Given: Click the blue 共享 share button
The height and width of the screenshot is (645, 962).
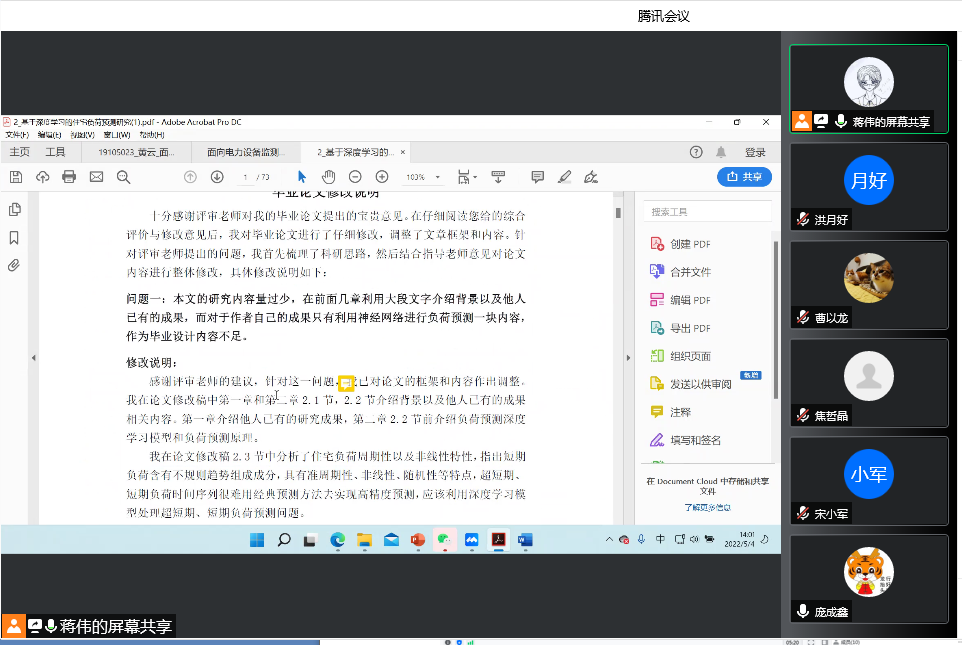Looking at the screenshot, I should pyautogui.click(x=744, y=177).
